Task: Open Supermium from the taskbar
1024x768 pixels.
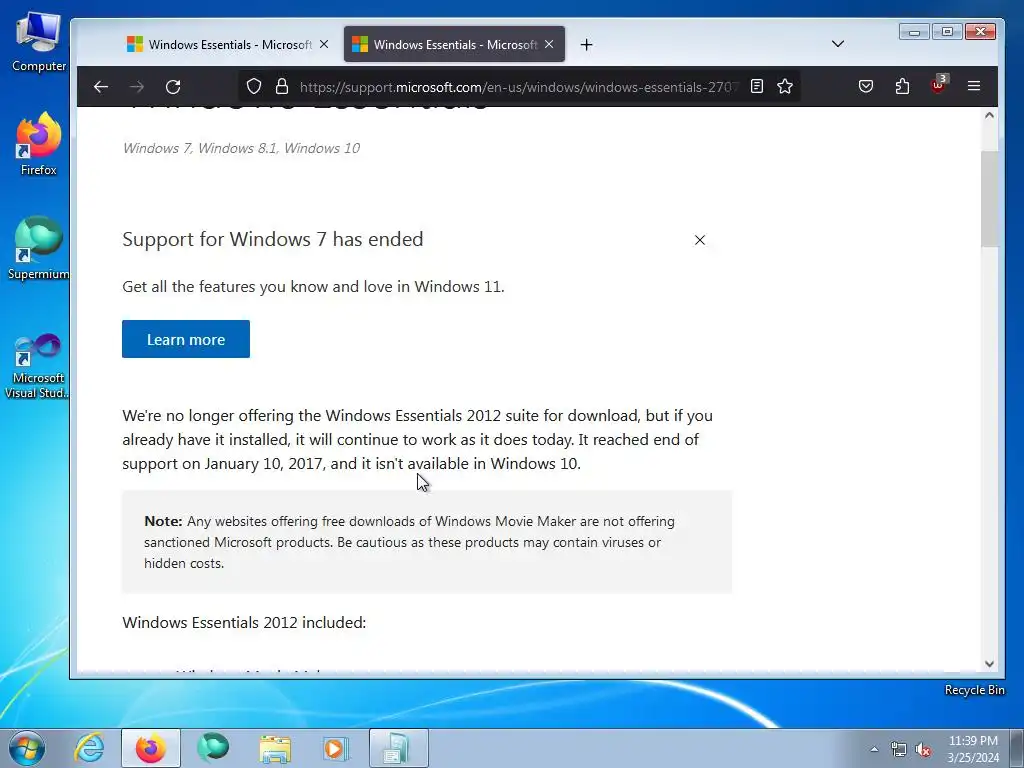Action: pyautogui.click(x=213, y=748)
